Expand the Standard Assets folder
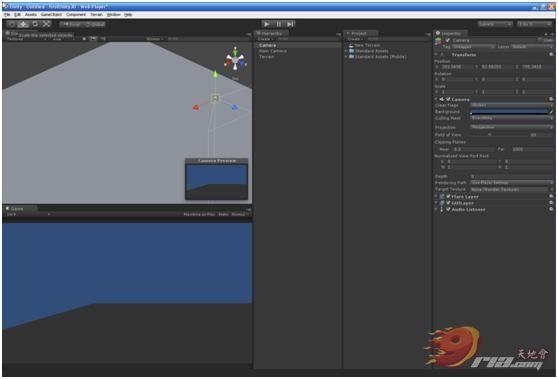 [346, 51]
